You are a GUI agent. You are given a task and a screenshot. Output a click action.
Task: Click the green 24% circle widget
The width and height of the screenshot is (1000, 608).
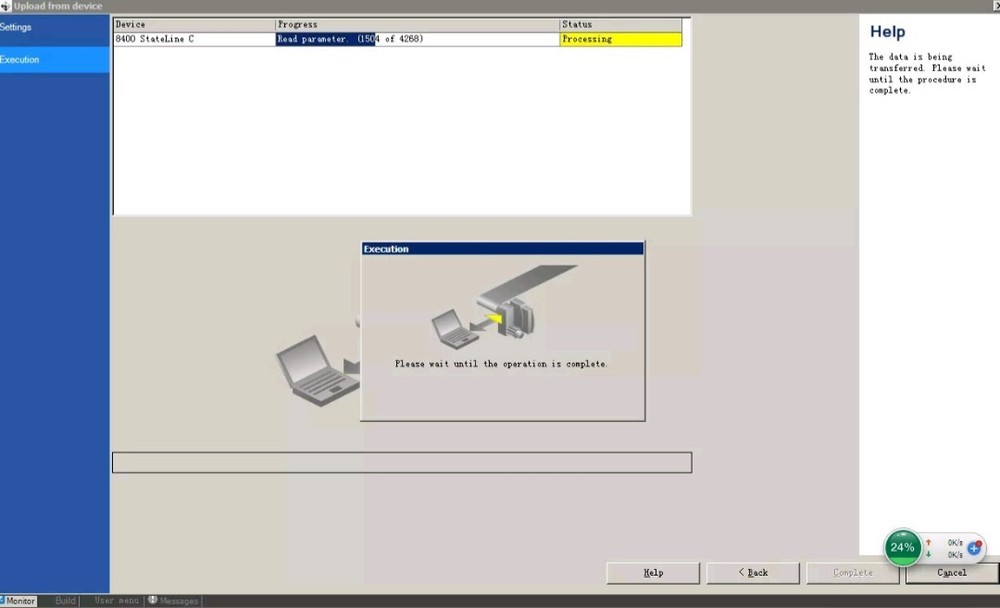(902, 547)
